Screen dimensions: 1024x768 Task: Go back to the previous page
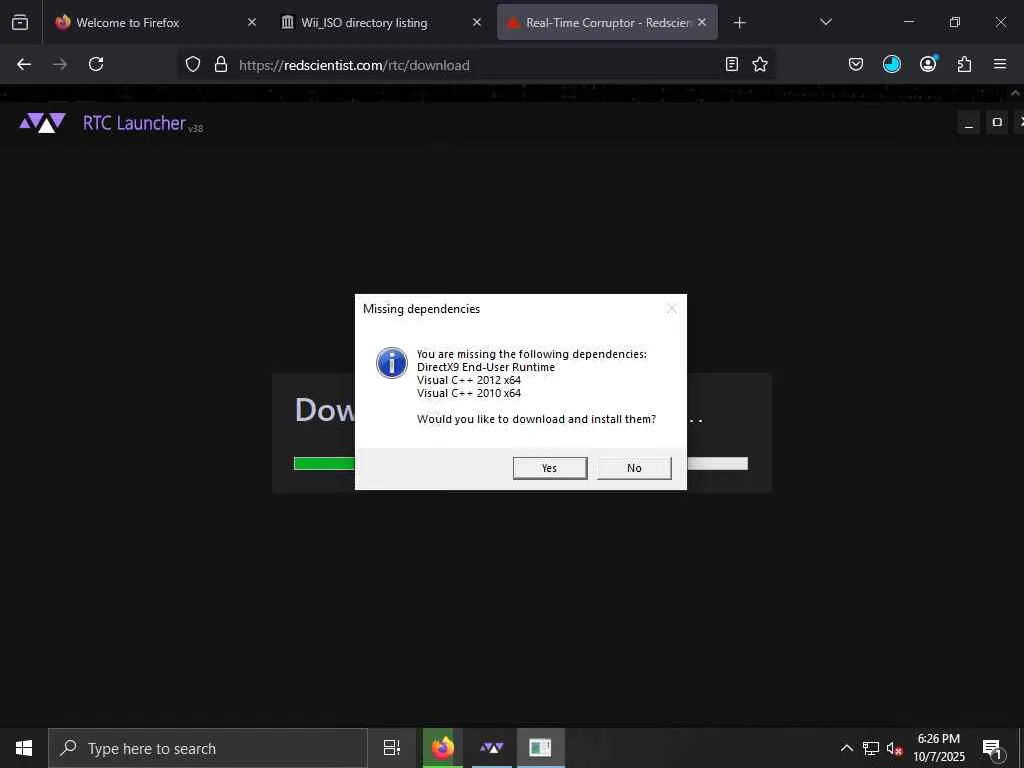pyautogui.click(x=24, y=64)
